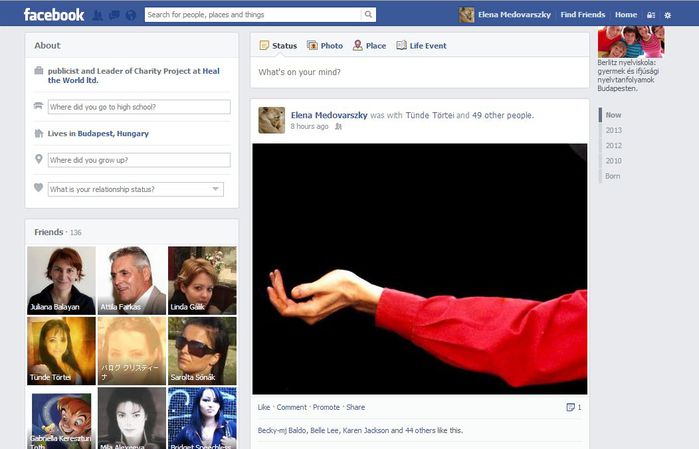
Task: Open the notifications globe icon
Action: (x=131, y=16)
